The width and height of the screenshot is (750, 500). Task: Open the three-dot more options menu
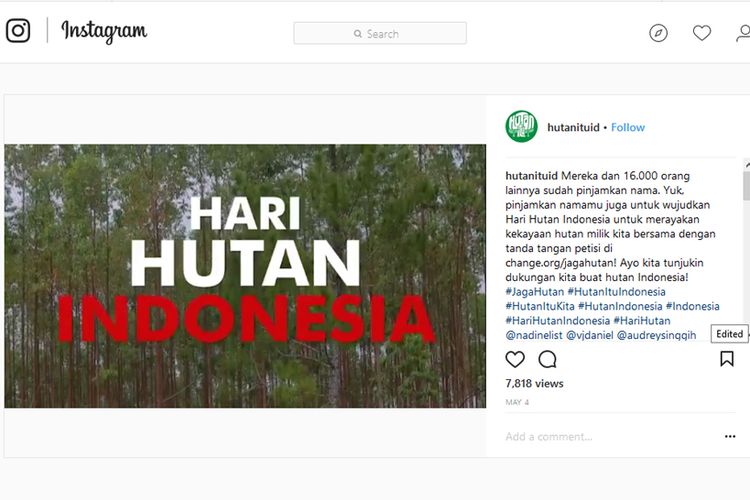(730, 436)
